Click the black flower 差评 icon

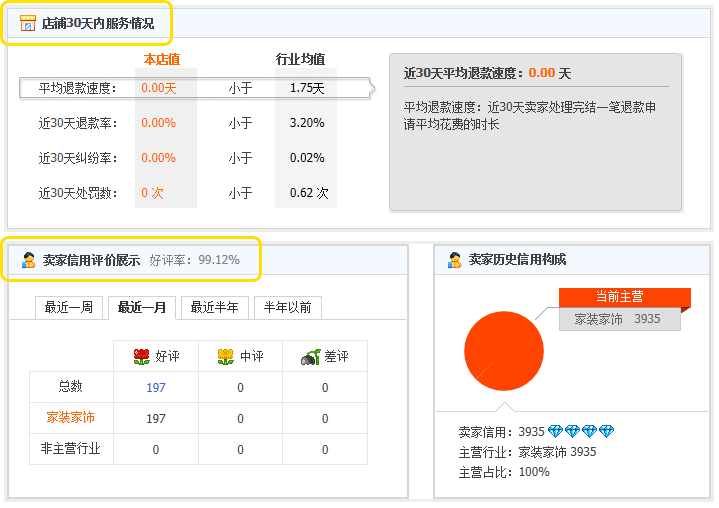[310, 356]
